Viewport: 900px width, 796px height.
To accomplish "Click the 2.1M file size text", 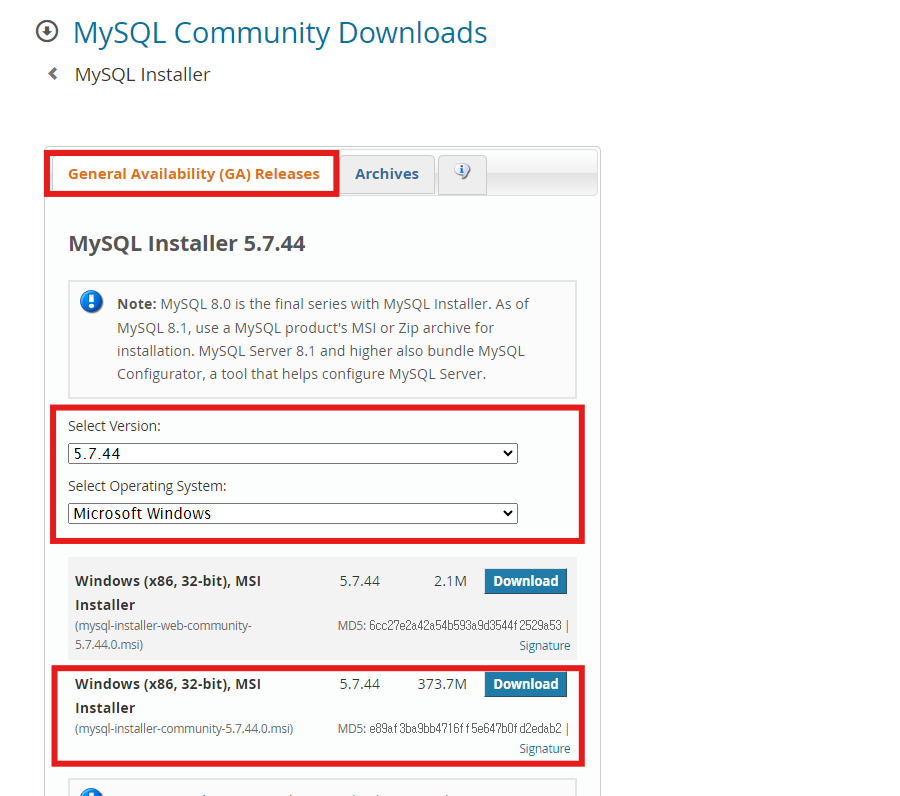I will [x=450, y=581].
